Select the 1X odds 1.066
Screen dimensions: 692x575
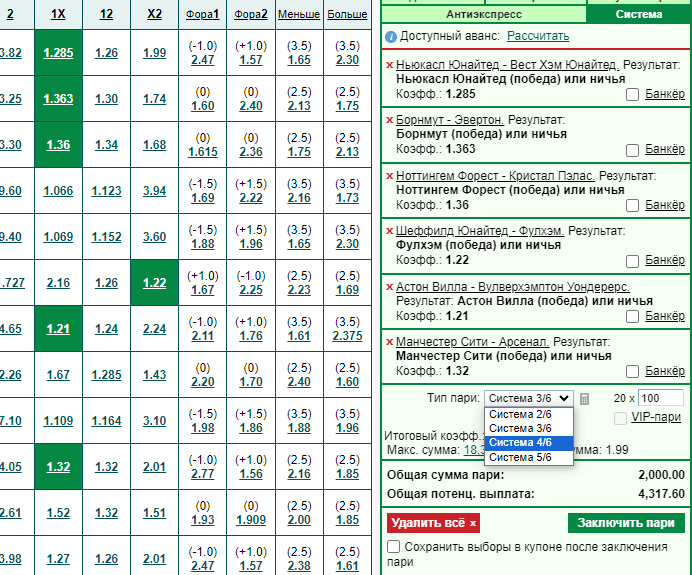click(58, 191)
